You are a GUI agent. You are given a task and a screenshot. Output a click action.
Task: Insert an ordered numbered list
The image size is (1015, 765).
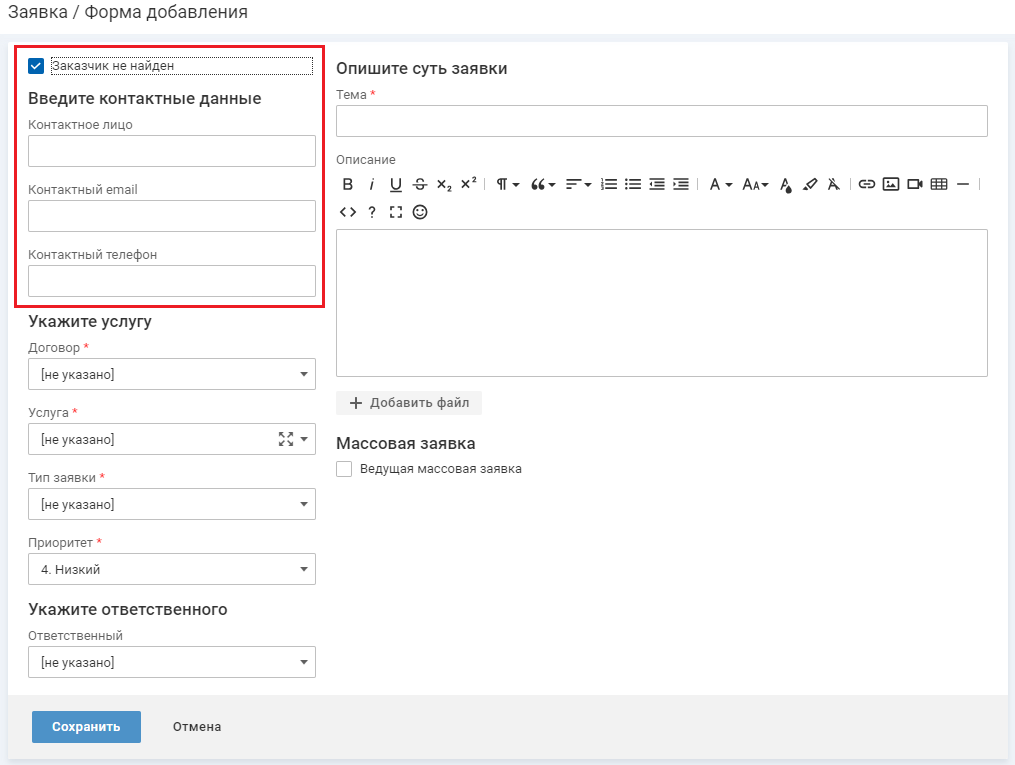click(x=608, y=184)
